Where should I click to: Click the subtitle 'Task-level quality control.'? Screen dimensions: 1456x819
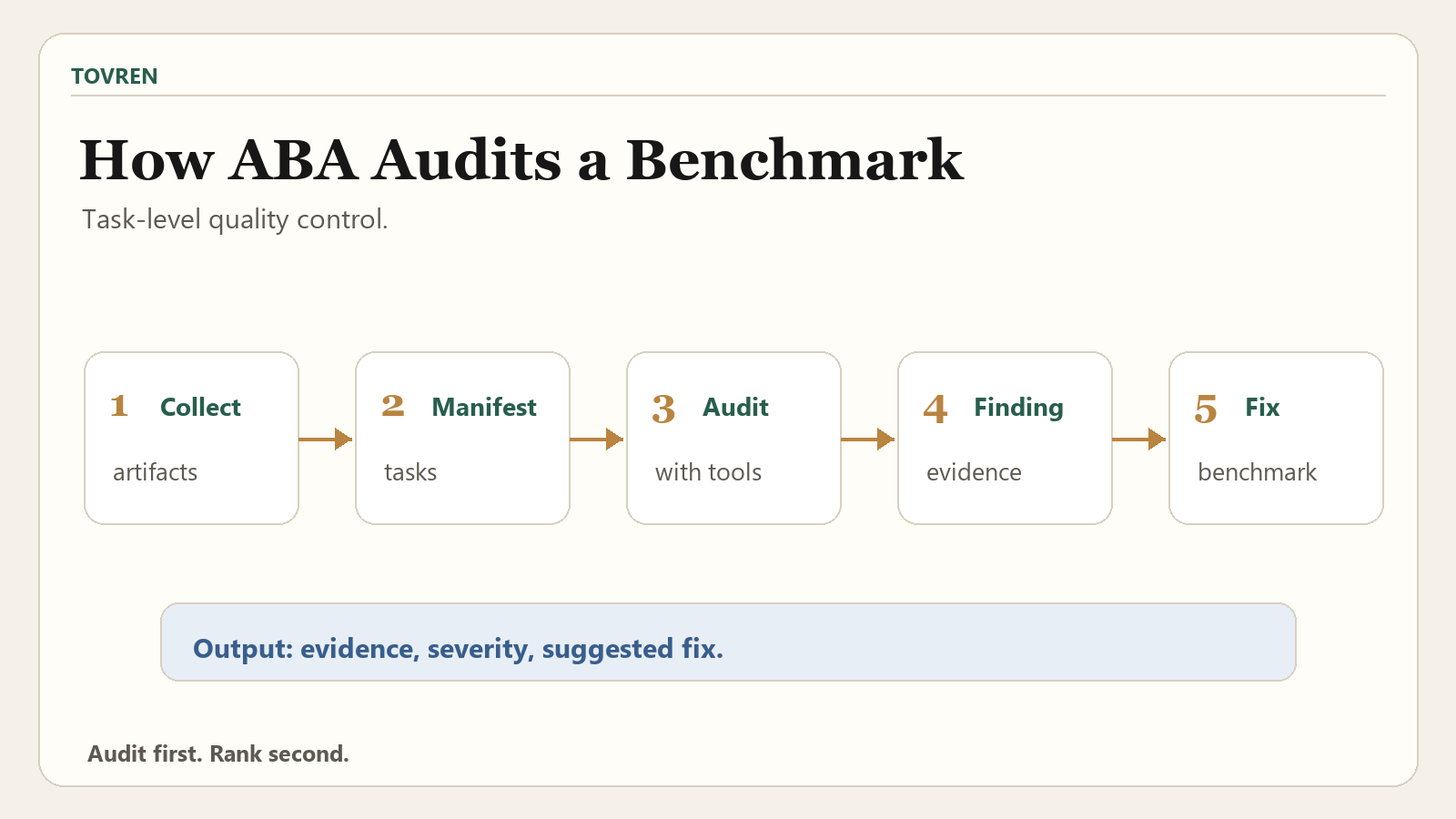[235, 219]
